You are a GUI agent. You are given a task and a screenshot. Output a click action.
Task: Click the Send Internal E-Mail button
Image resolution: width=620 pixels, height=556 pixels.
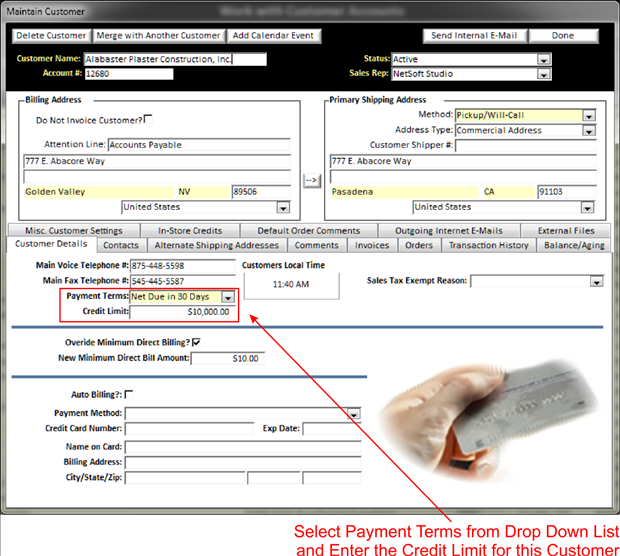tap(474, 36)
